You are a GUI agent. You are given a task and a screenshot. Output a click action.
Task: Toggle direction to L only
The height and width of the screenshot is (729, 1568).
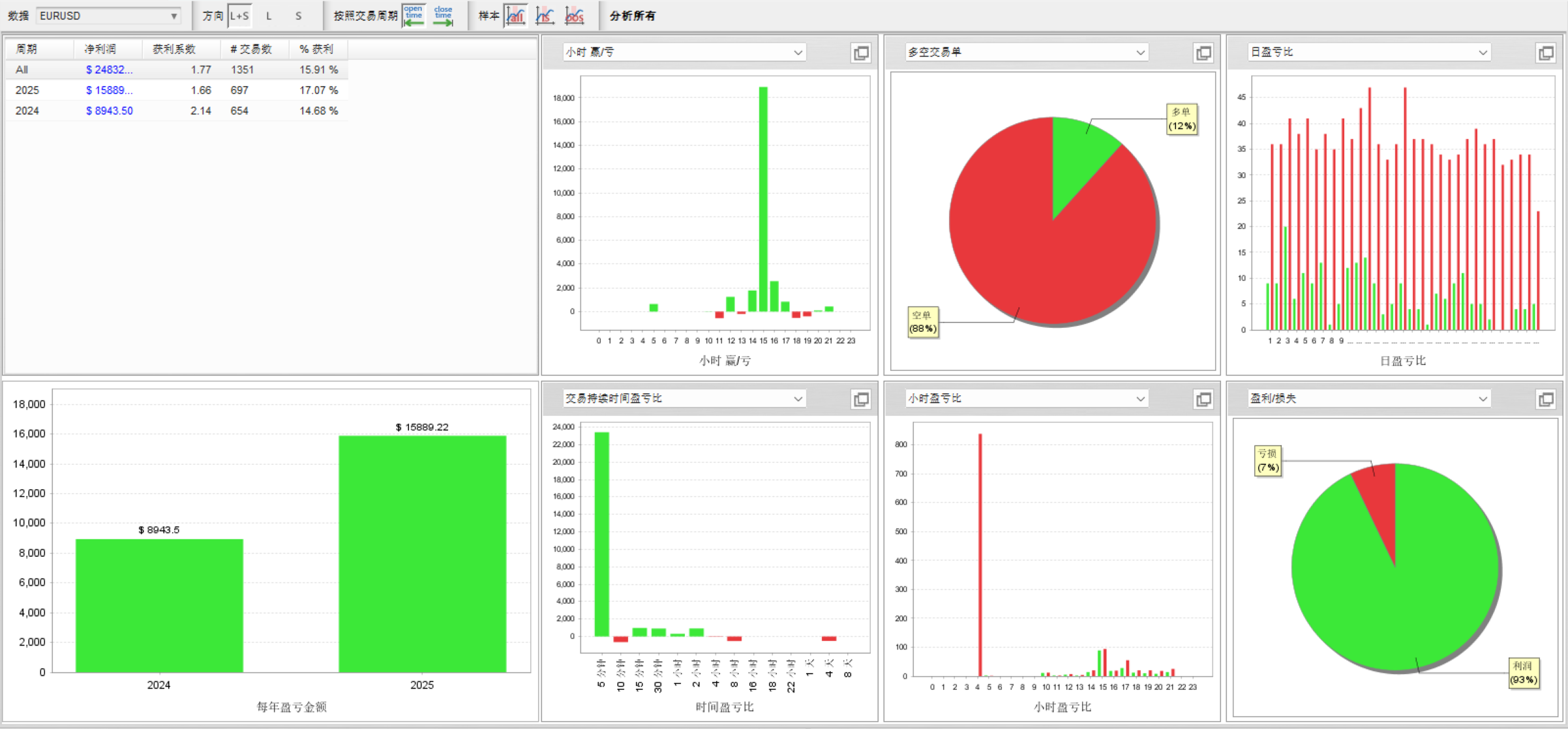click(x=269, y=16)
